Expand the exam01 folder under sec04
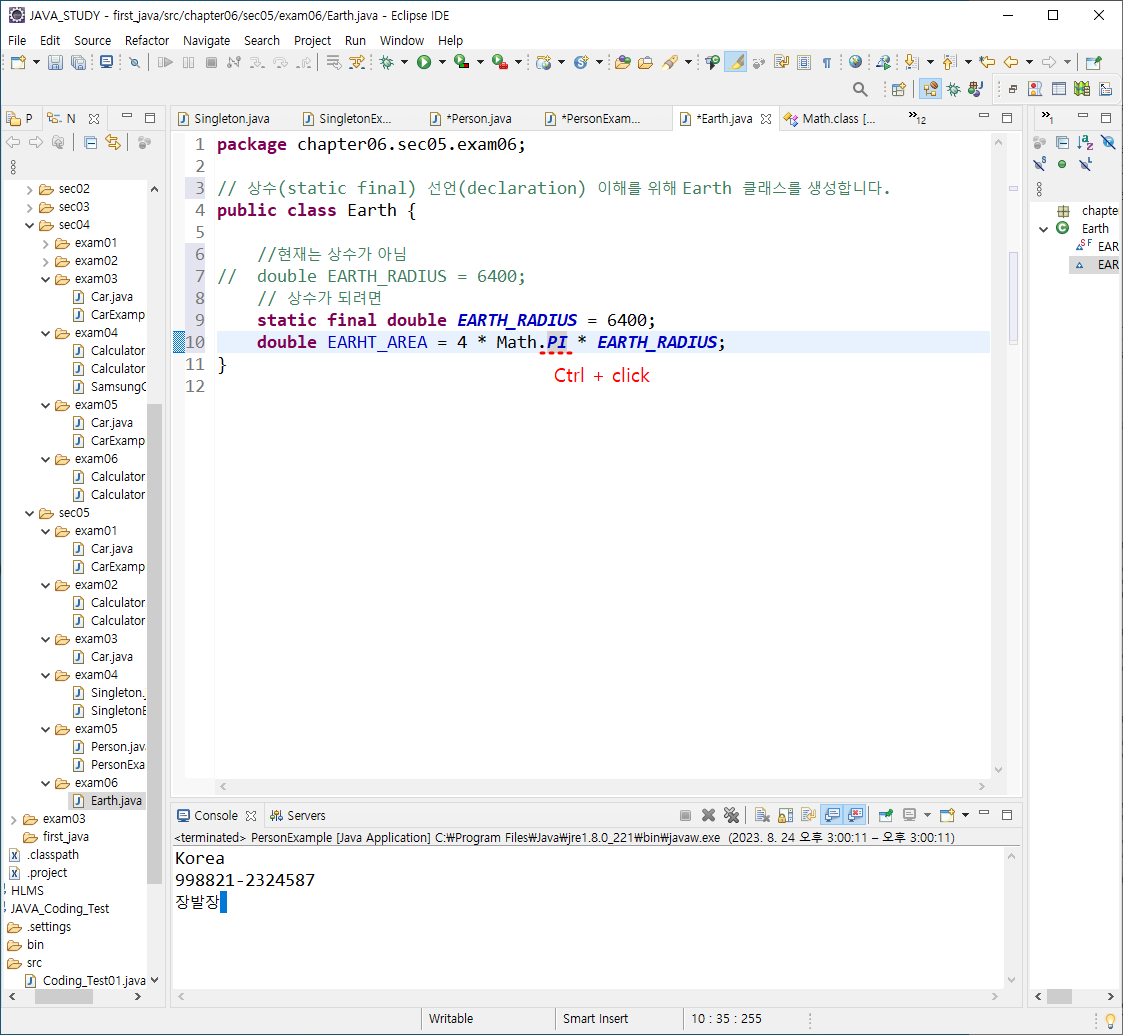Screen dimensions: 1123x1035 [46, 244]
